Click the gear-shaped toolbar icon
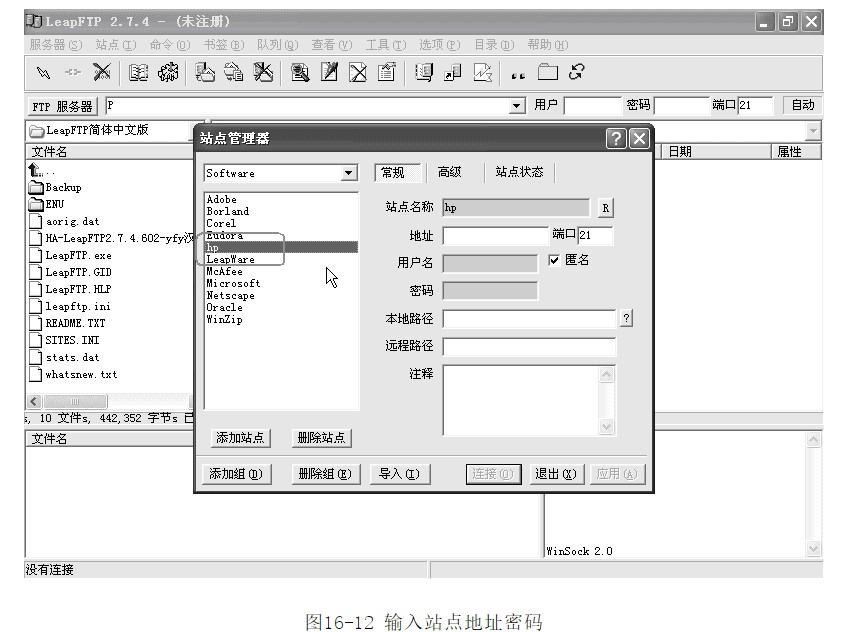Screen dimensions: 842x632 [168, 72]
